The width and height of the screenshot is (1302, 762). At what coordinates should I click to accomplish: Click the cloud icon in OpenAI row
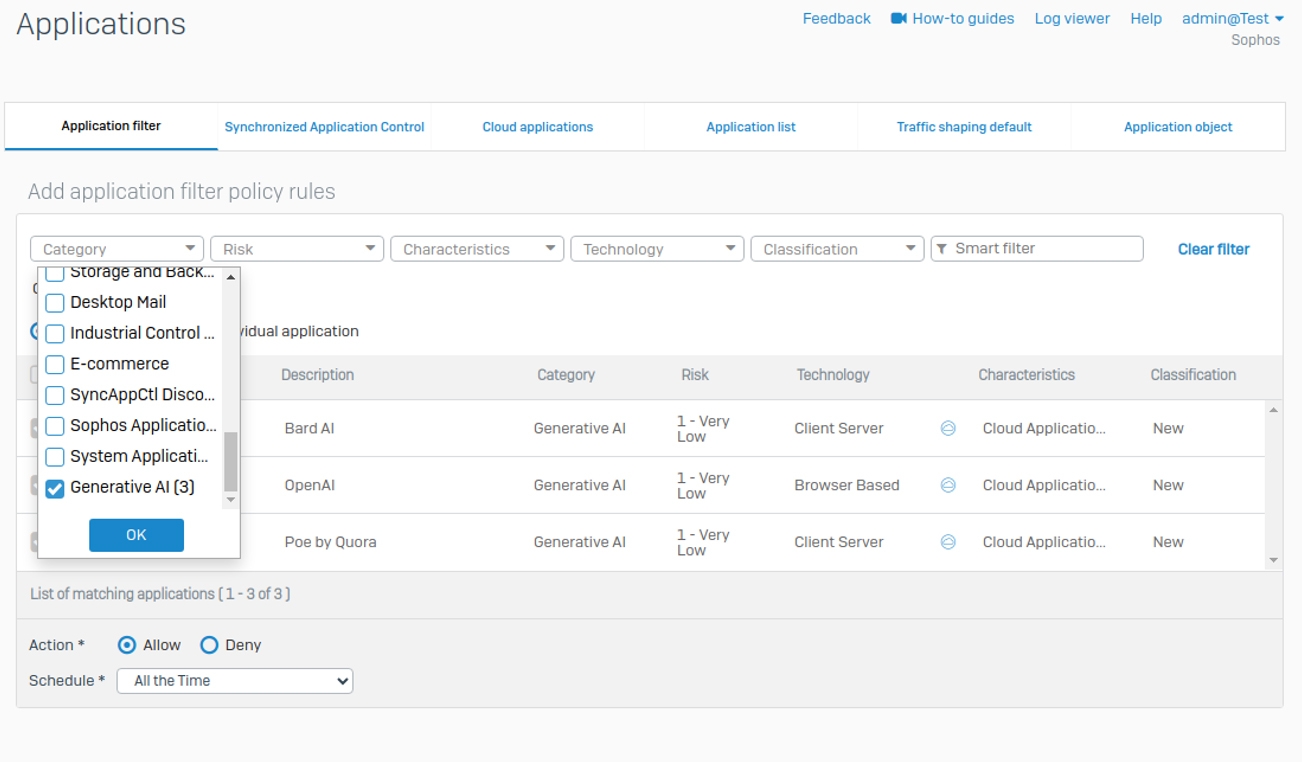coord(948,485)
